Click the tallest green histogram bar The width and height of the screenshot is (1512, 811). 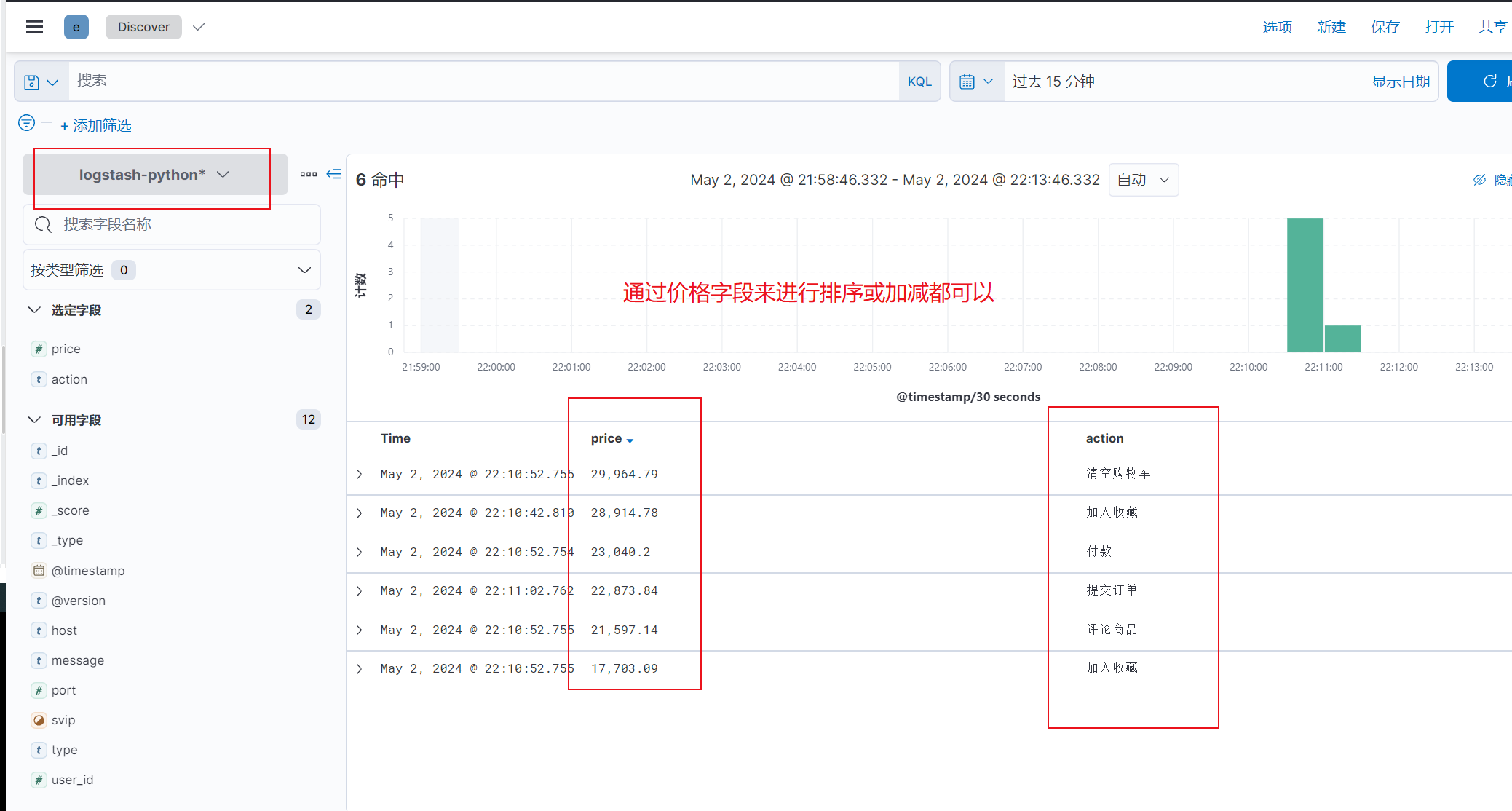pyautogui.click(x=1304, y=285)
